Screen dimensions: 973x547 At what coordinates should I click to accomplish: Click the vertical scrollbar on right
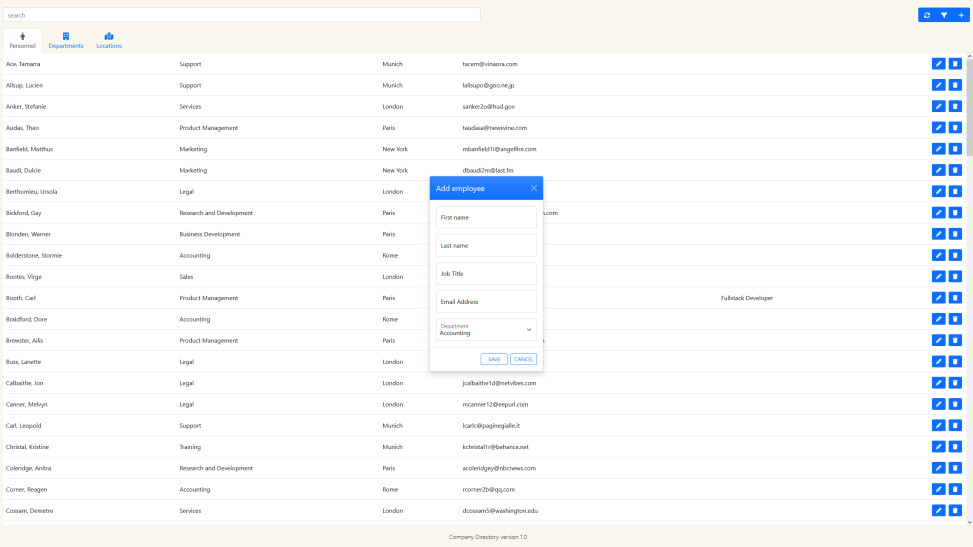click(x=969, y=110)
